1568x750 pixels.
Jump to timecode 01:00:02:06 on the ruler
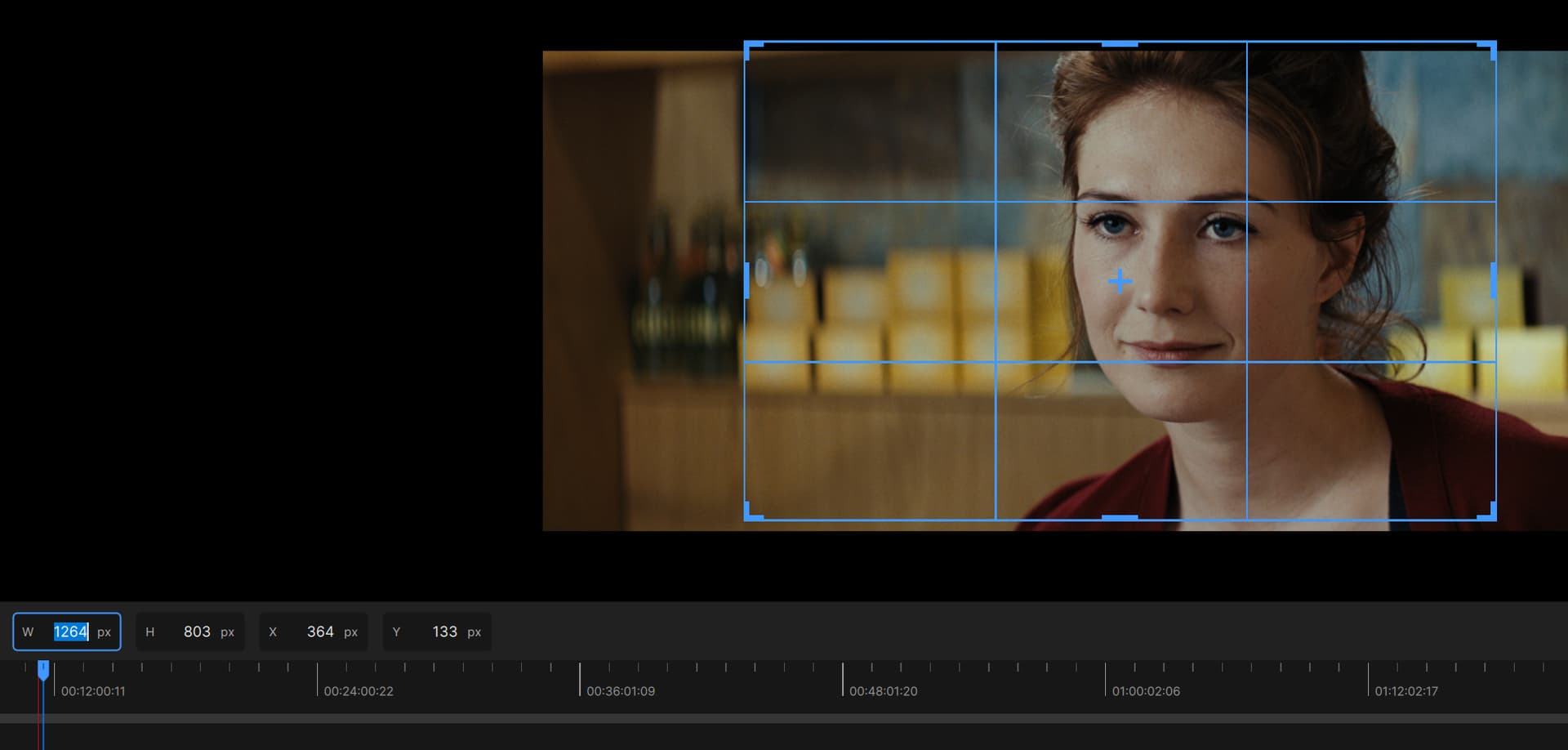tap(1146, 691)
